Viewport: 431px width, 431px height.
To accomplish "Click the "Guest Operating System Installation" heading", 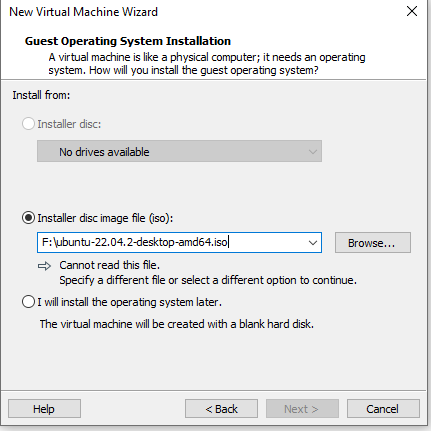I will (128, 41).
